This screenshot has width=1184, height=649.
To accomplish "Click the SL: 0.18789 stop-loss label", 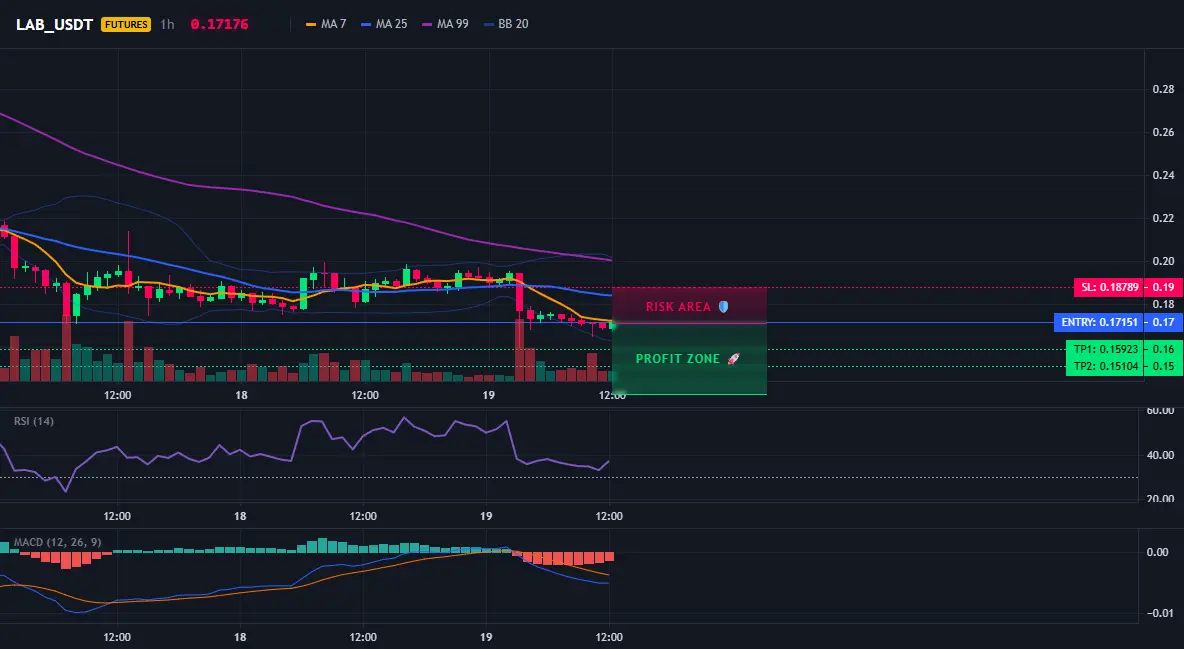I will coord(1109,287).
